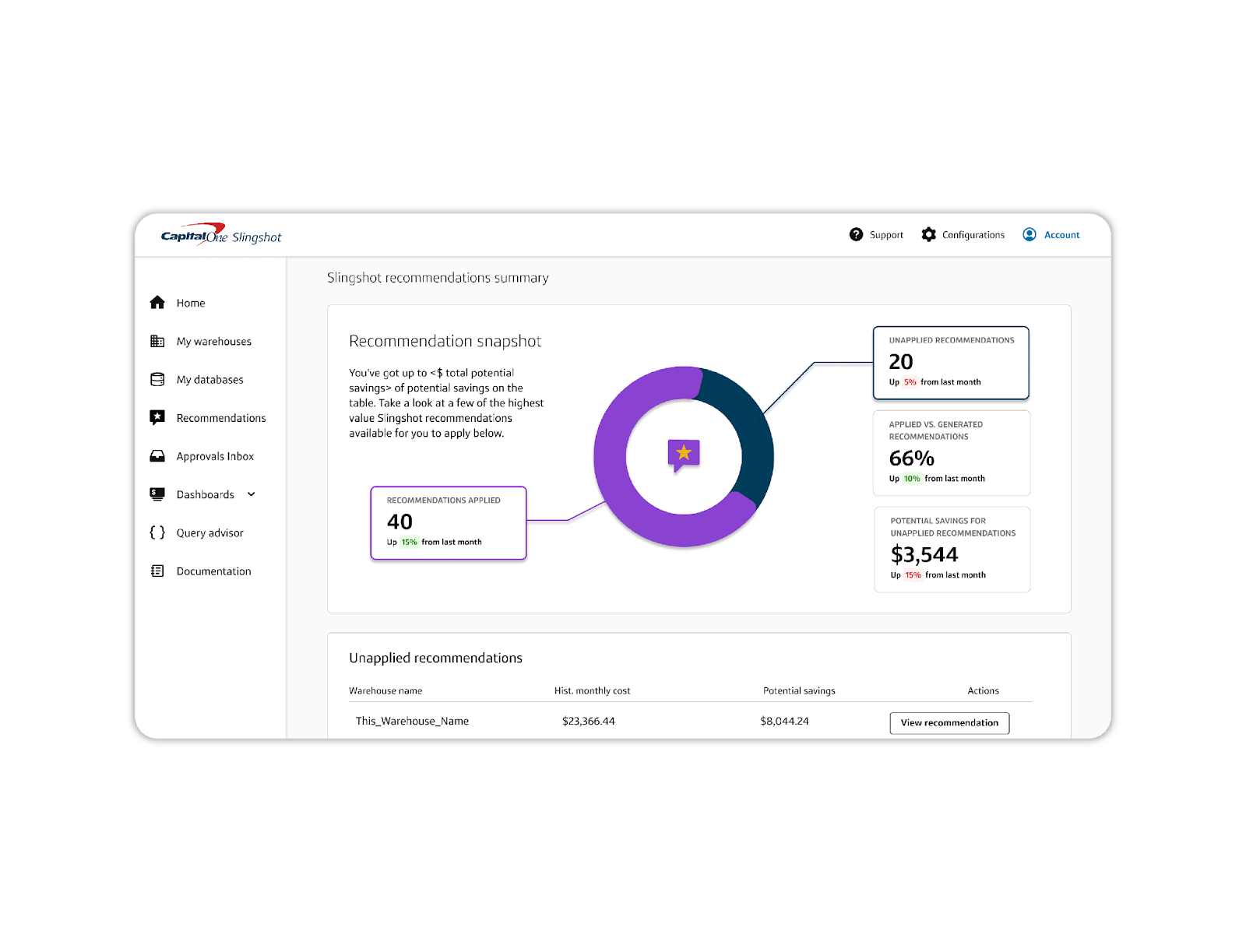Open the Approvals Inbox tray icon

[157, 455]
